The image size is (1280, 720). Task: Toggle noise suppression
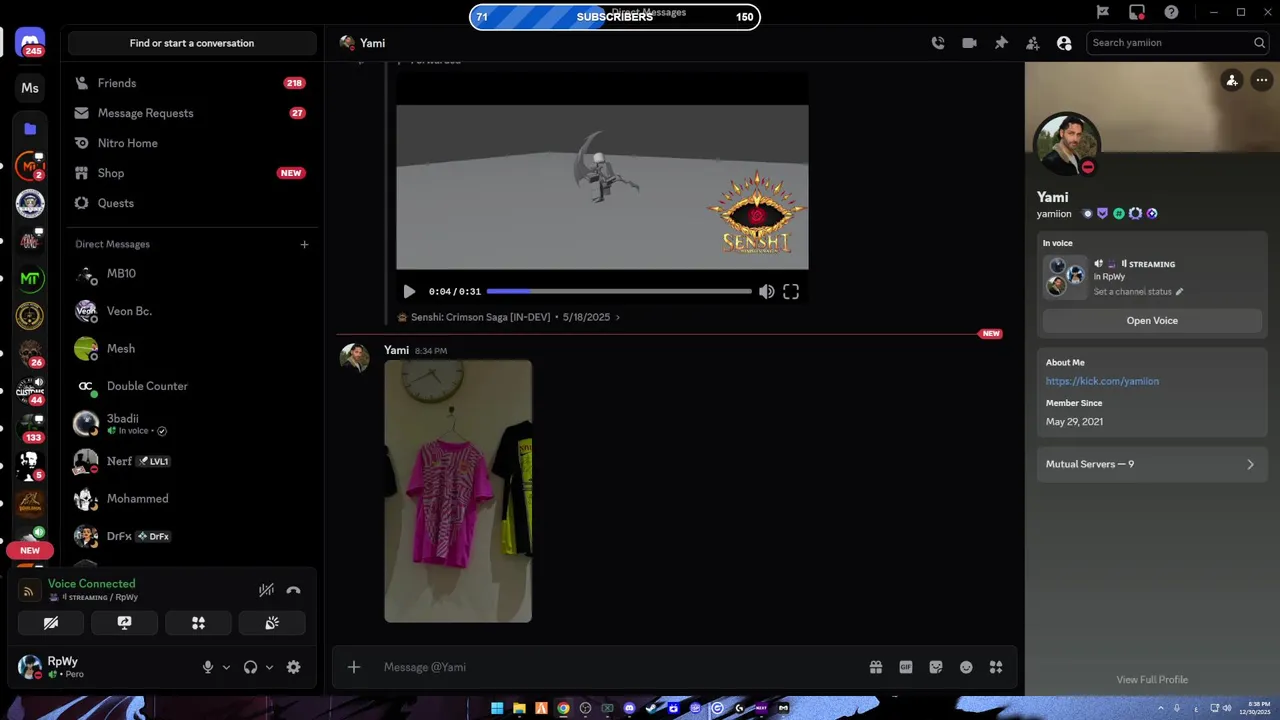(x=266, y=590)
